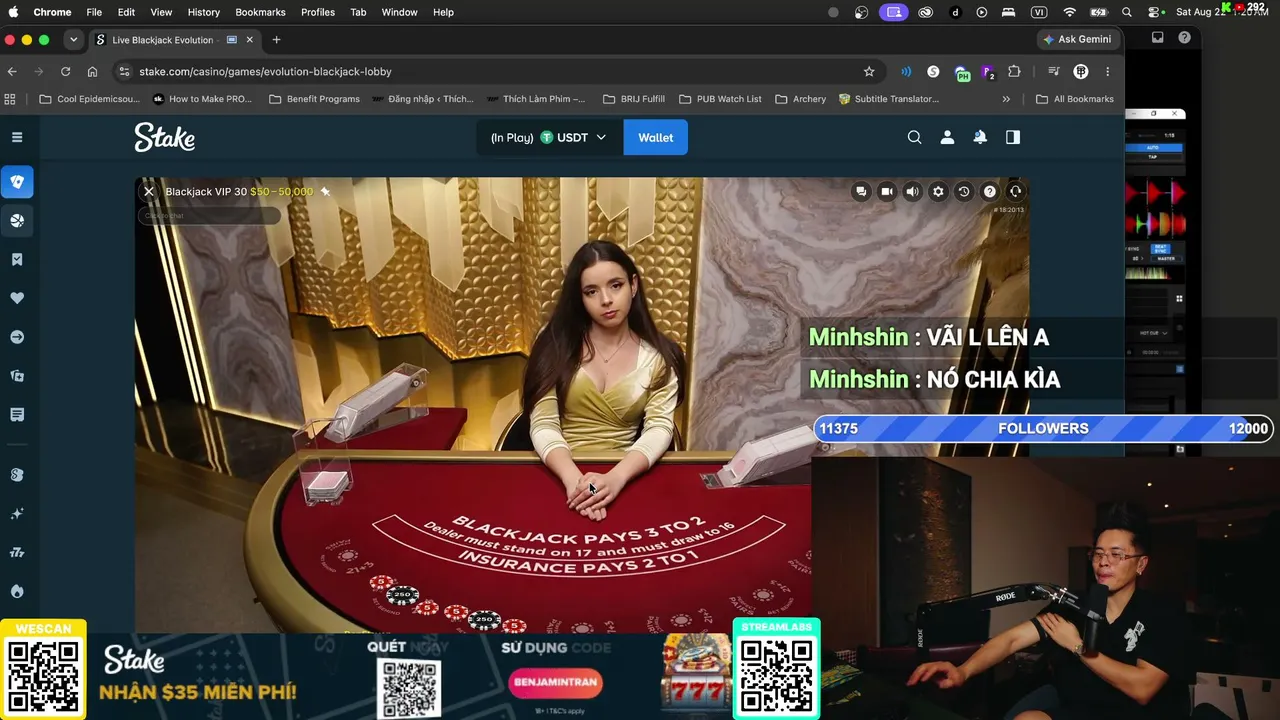Open the File menu
This screenshot has height=720, width=1280.
(94, 12)
